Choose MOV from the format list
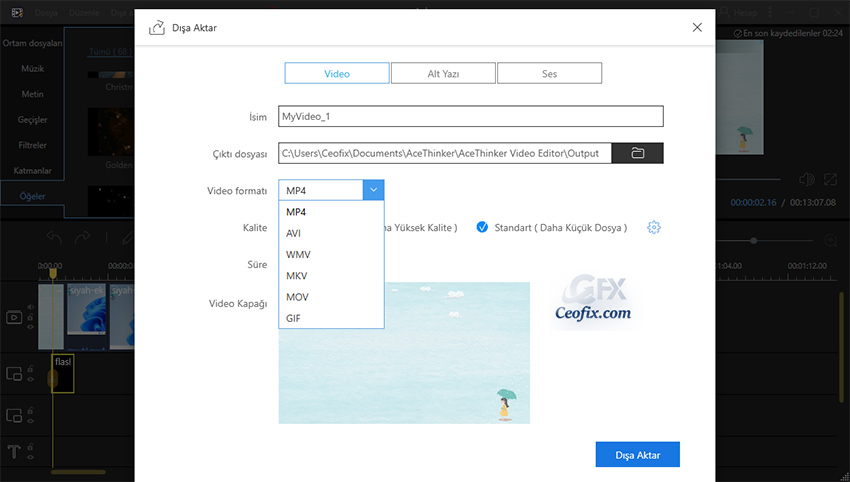Viewport: 850px width, 482px height. 331,297
